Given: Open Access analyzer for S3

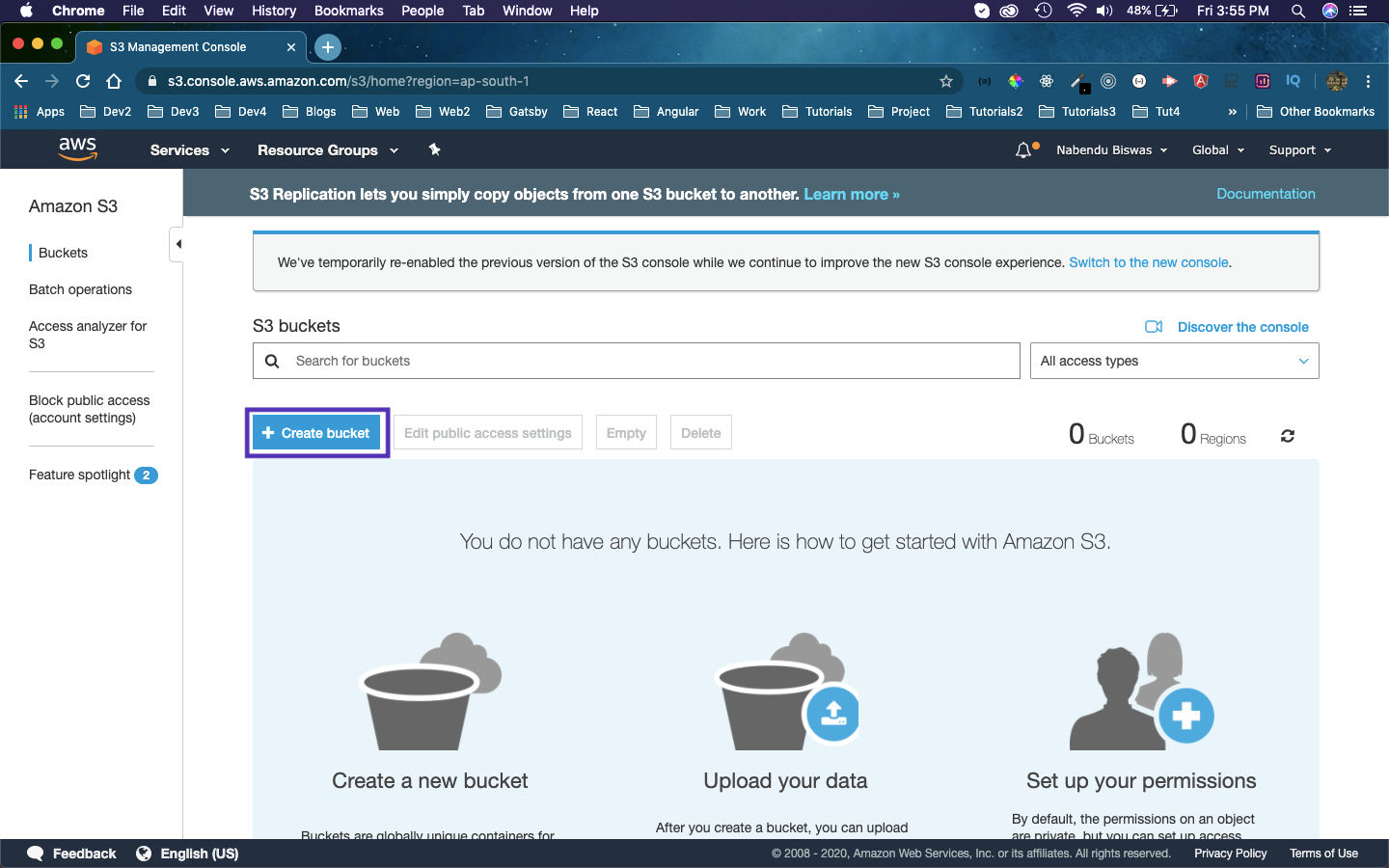Looking at the screenshot, I should pos(88,335).
